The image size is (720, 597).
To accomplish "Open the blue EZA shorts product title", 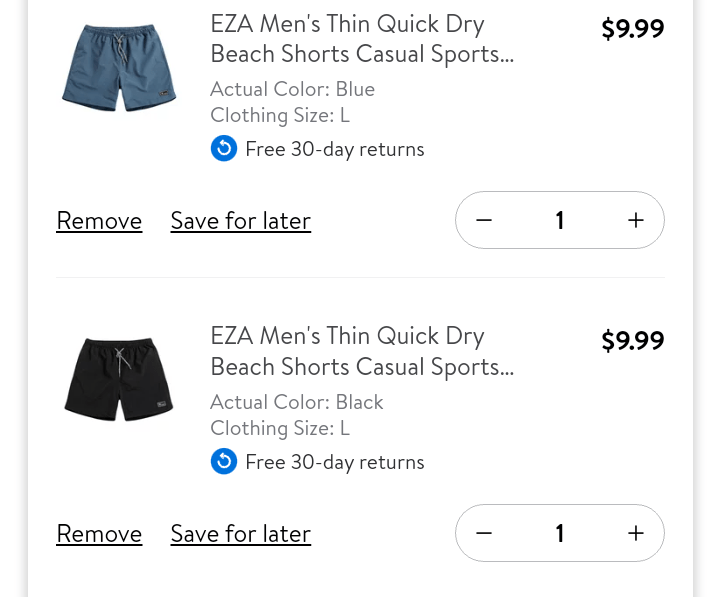I will point(361,39).
